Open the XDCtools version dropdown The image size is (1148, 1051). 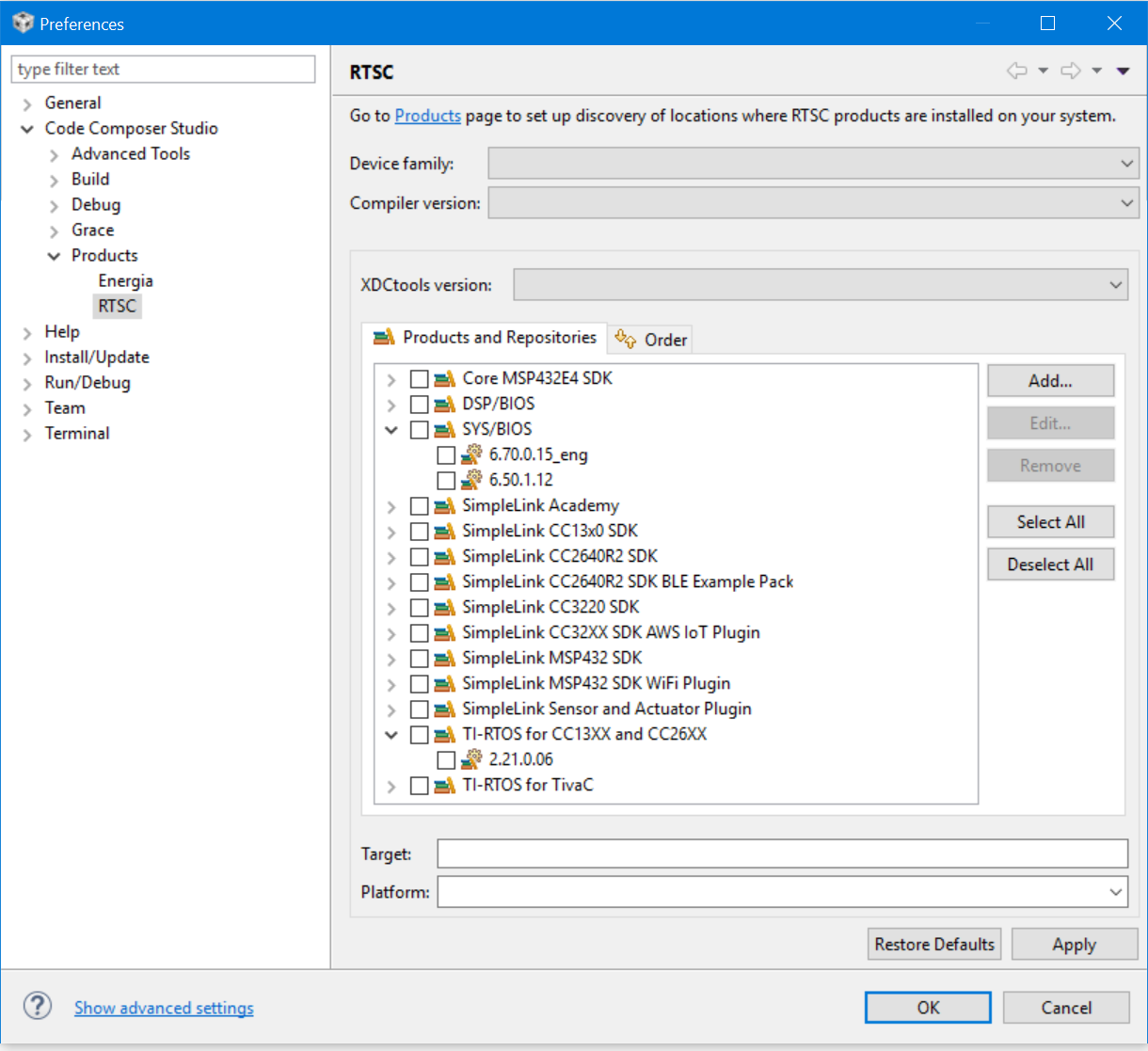(x=821, y=284)
